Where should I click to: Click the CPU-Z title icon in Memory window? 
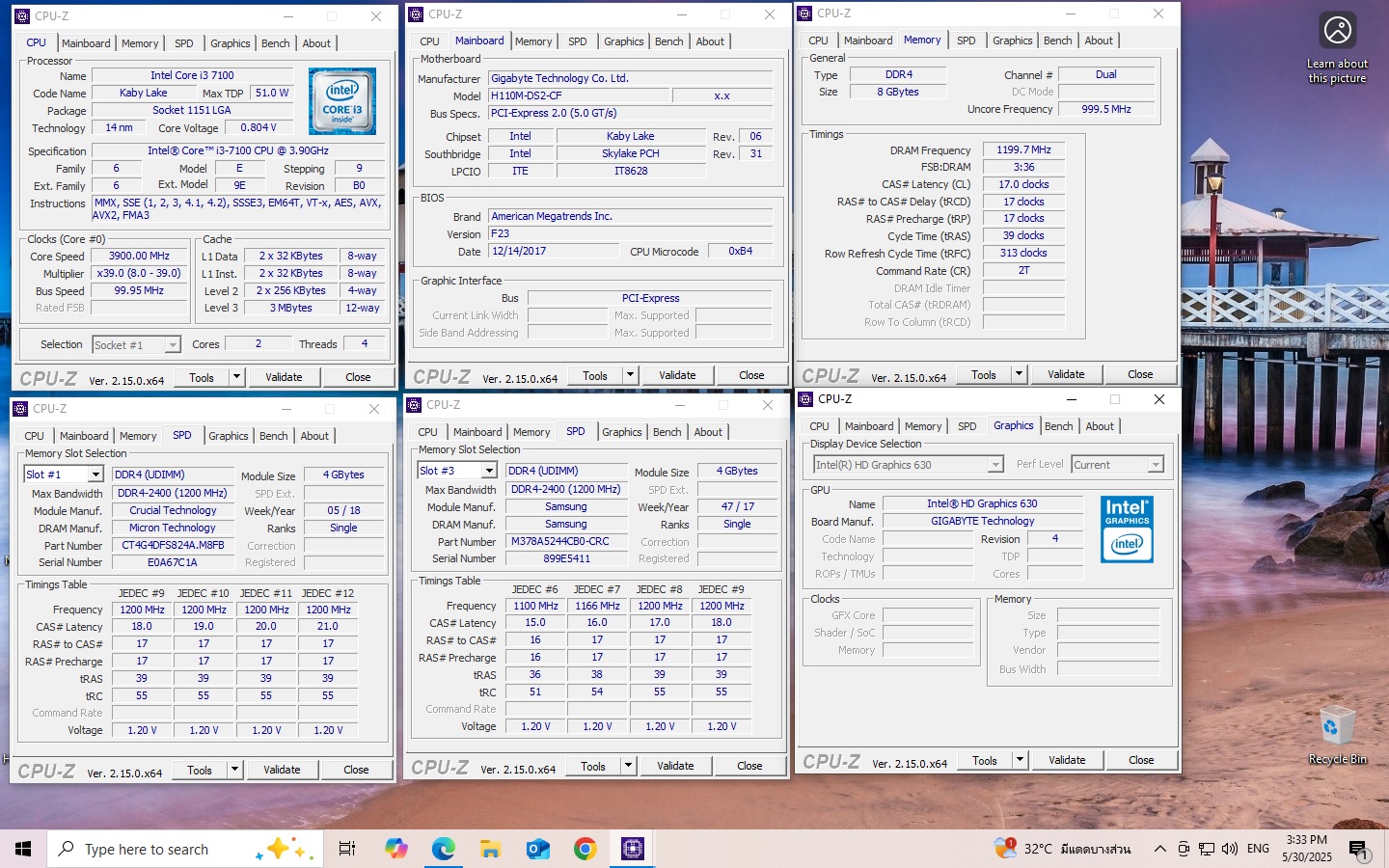(x=804, y=14)
